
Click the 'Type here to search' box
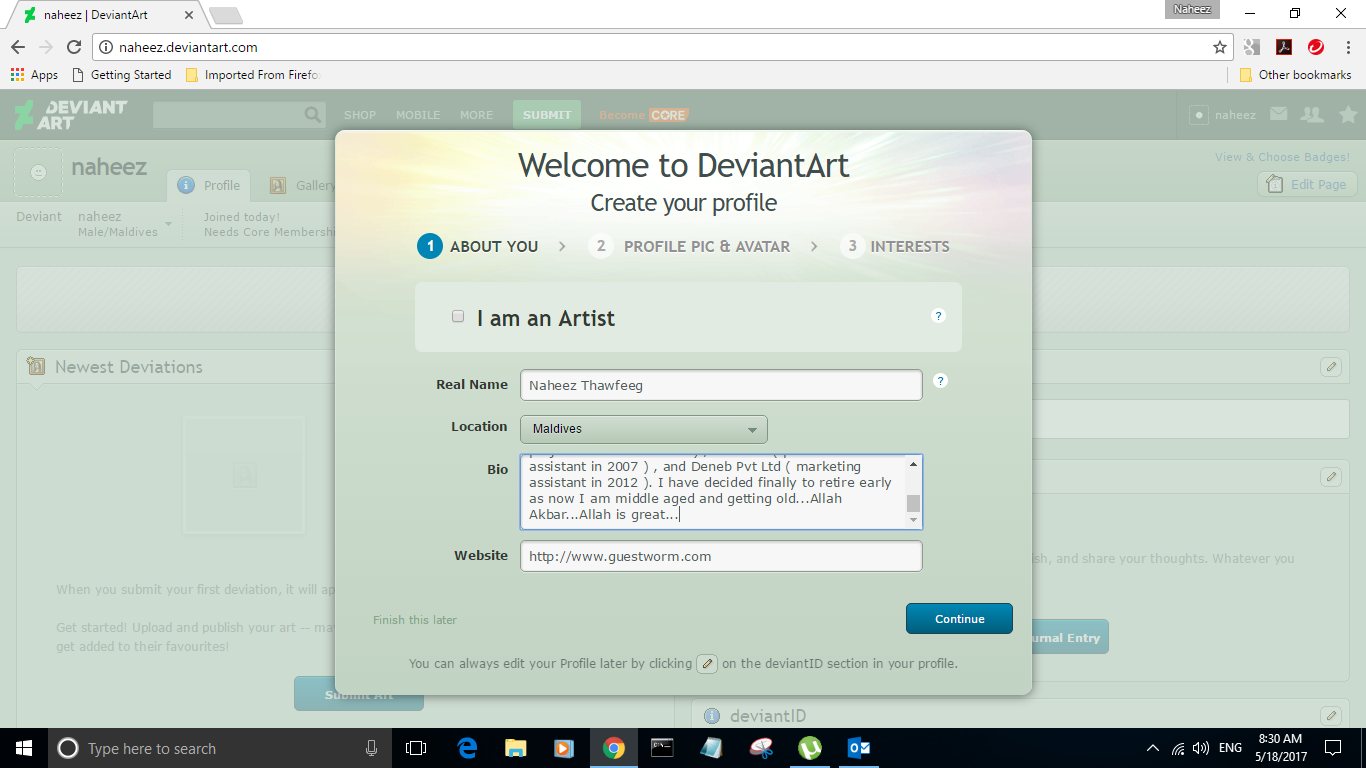click(220, 748)
